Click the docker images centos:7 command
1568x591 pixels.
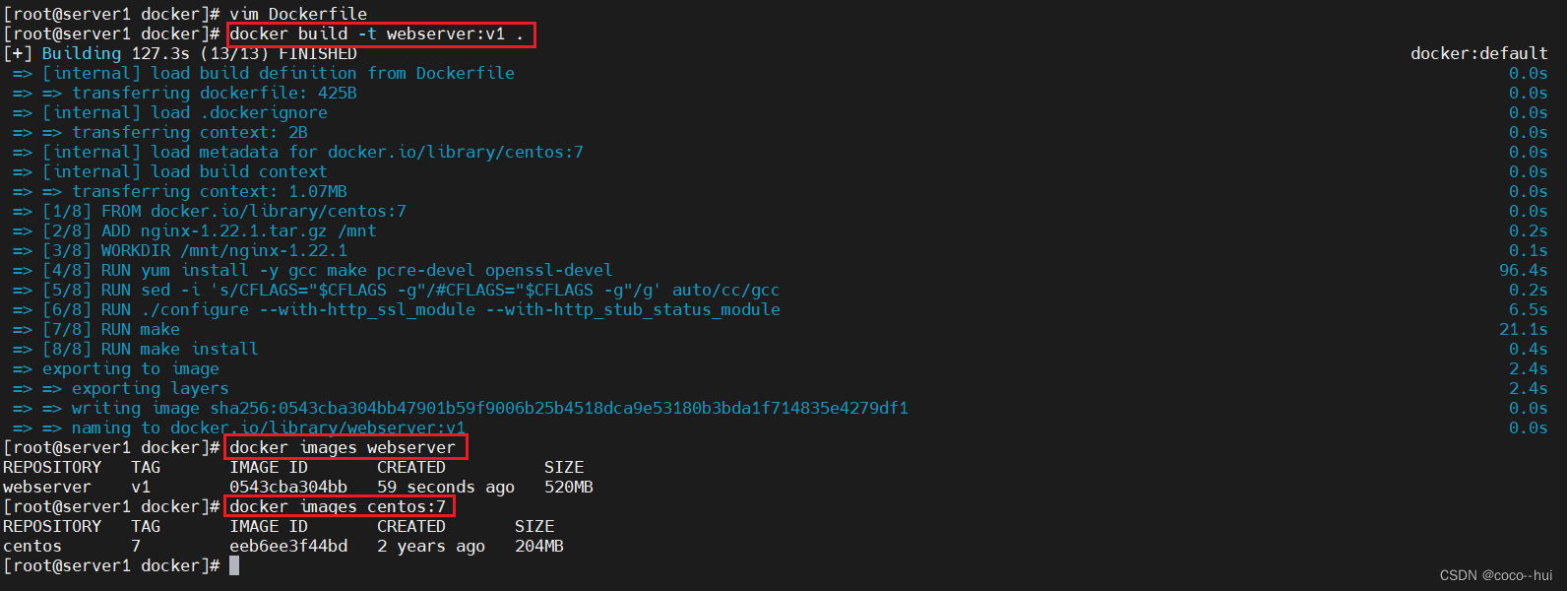(x=338, y=507)
